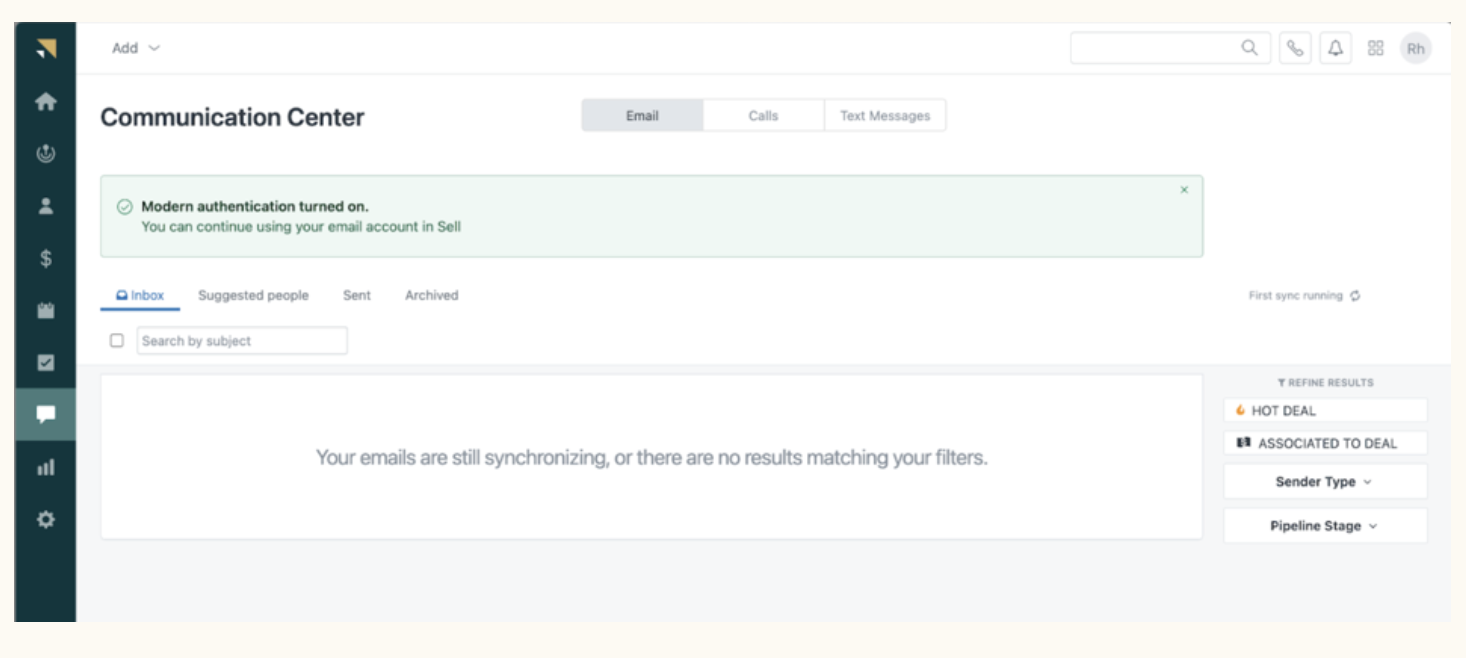Viewport: 1466px width, 658px height.
Task: Tick the select-all emails checkbox
Action: pos(117,341)
